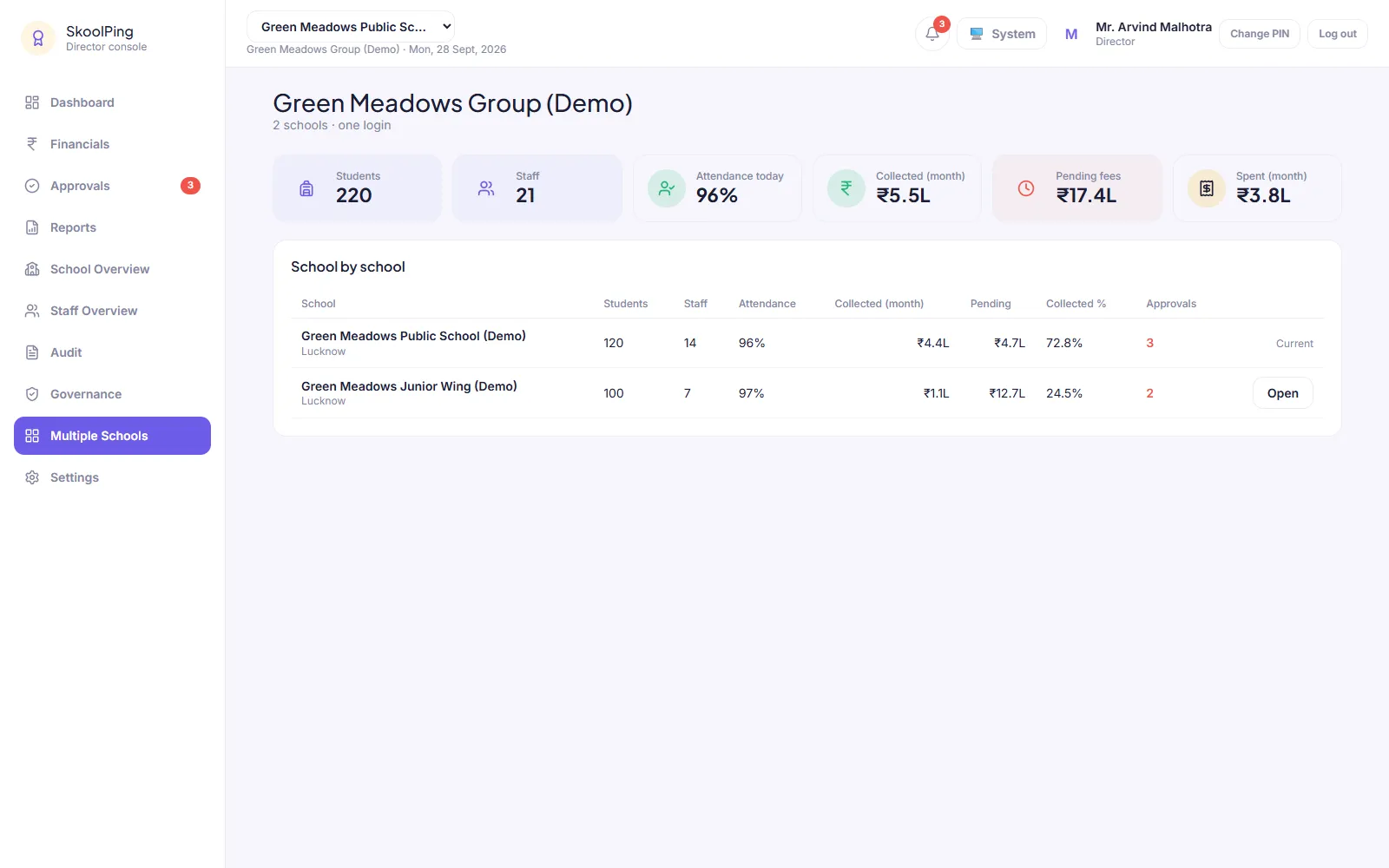Viewport: 1389px width, 868px height.
Task: Click the Reports document icon in sidebar
Action: pyautogui.click(x=32, y=227)
